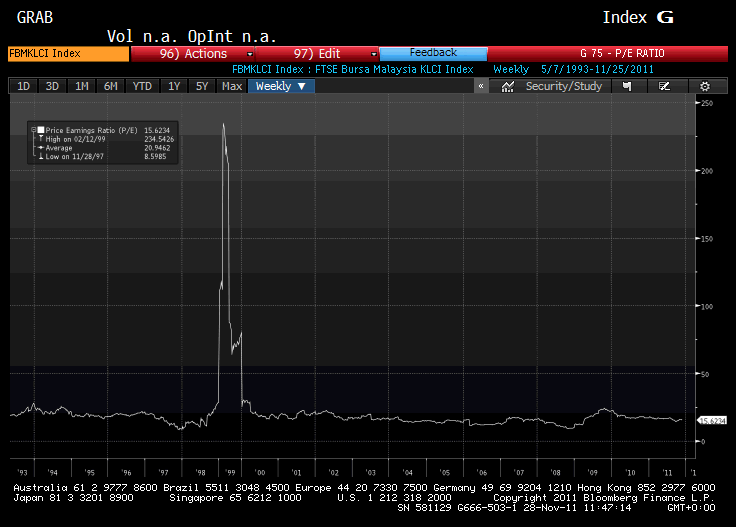Select the 3D range tab

click(52, 86)
